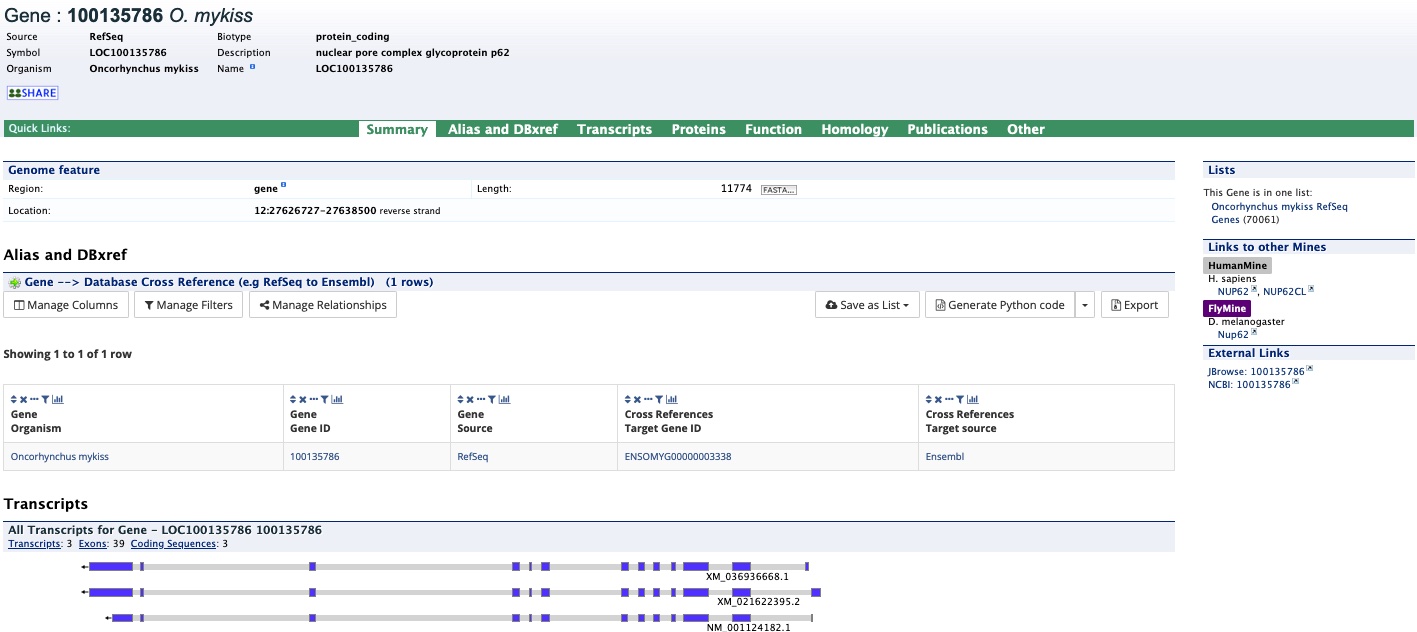This screenshot has height=632, width=1417.
Task: Go to Transcripts quick link tab
Action: tap(614, 129)
